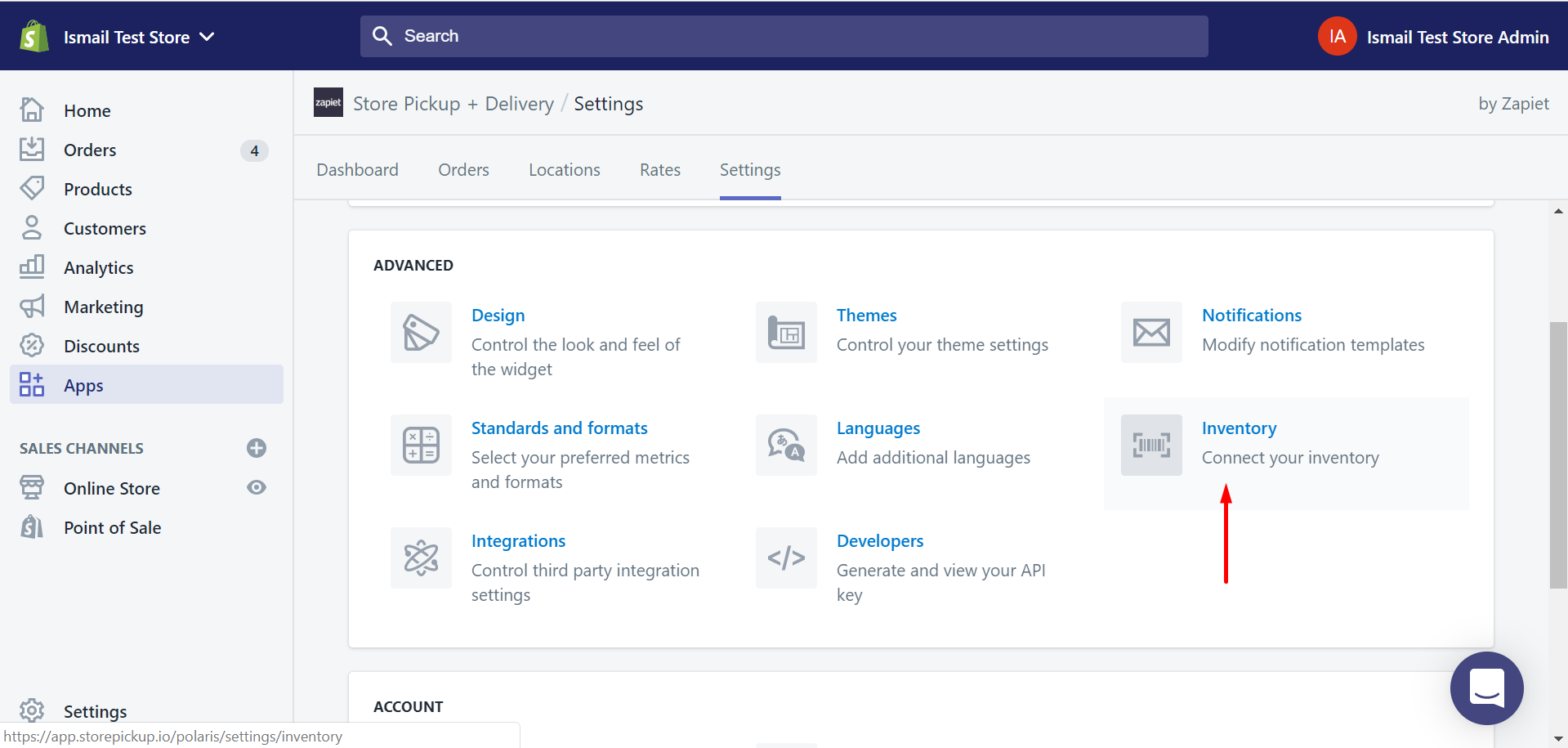Image resolution: width=1568 pixels, height=748 pixels.
Task: Open the Design settings link
Action: [x=498, y=315]
